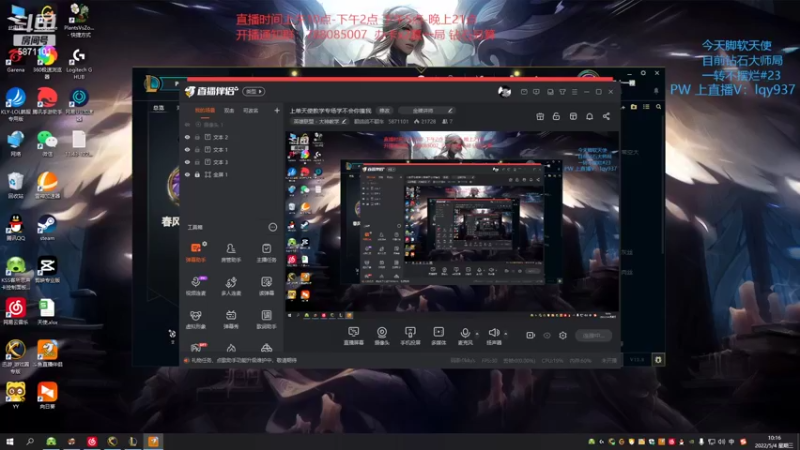Viewport: 800px width, 450px height.
Task: Toggle the preview eye icon near start button
Action: (x=547, y=335)
